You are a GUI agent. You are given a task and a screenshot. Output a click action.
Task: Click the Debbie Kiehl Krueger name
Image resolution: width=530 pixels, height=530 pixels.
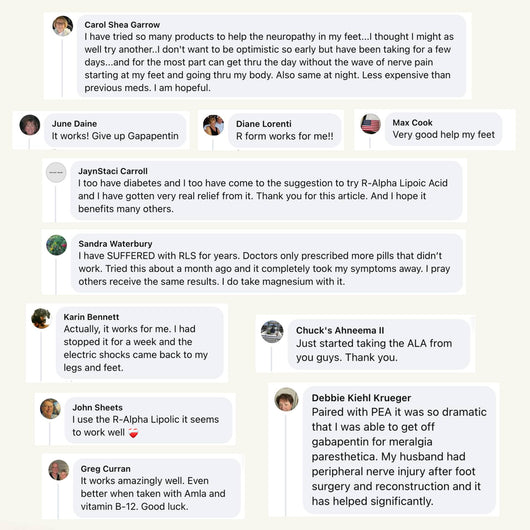click(x=361, y=398)
